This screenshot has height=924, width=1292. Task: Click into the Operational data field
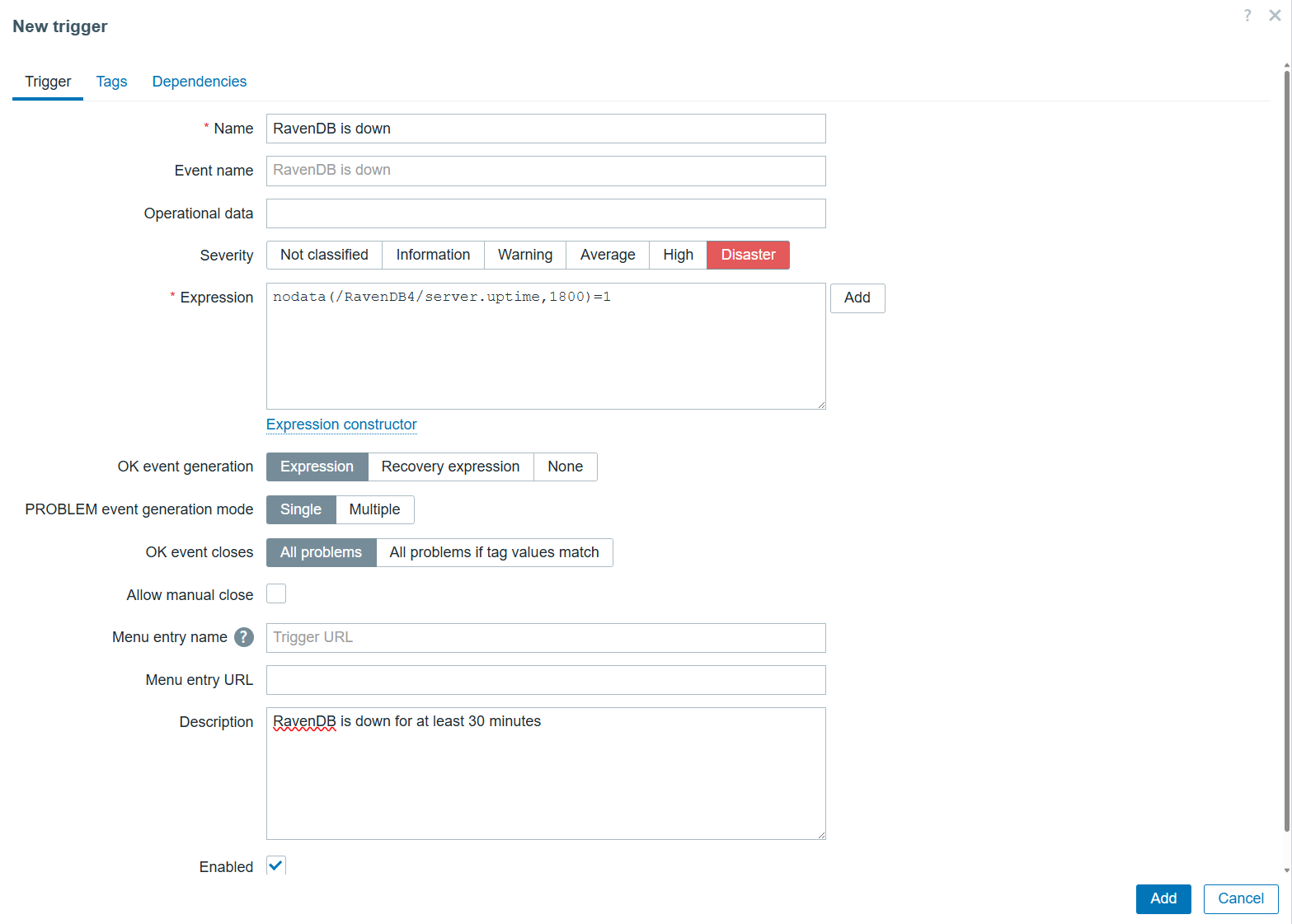tap(546, 213)
